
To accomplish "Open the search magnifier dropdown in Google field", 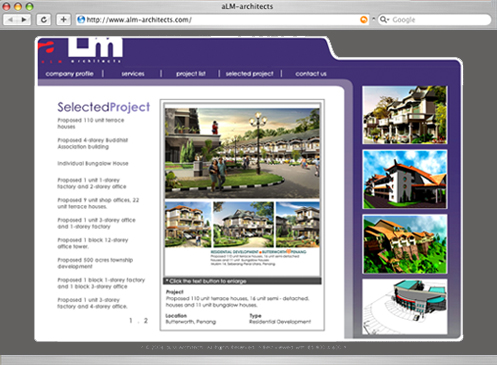I will (x=384, y=20).
